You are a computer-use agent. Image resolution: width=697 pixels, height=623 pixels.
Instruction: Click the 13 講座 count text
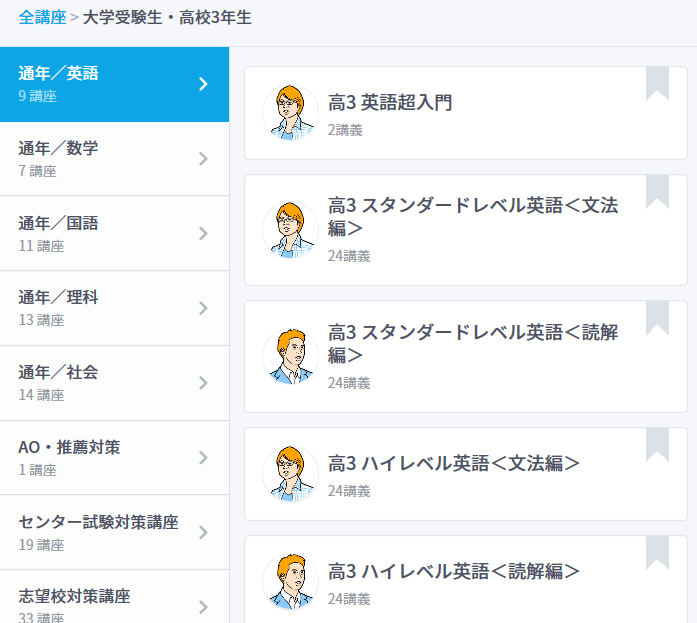coord(41,320)
